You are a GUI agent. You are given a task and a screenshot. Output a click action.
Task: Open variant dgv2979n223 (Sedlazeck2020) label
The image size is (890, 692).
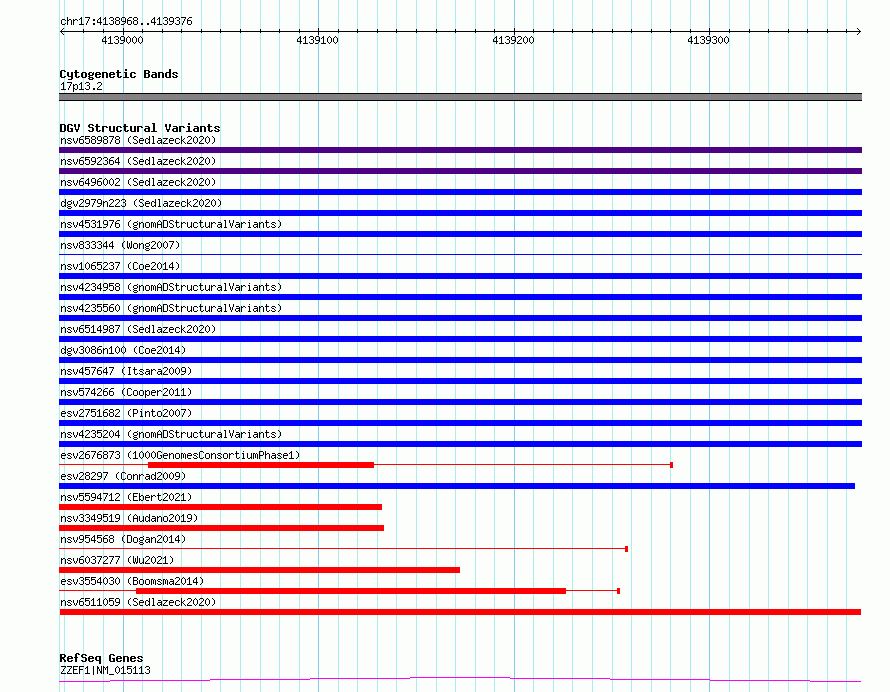(141, 203)
